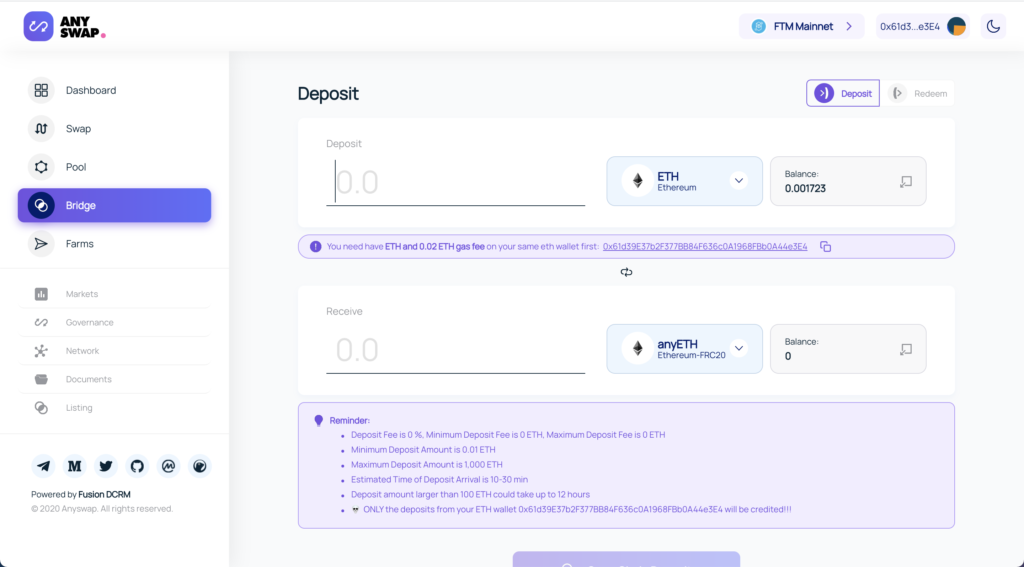Click the Network nodes icon
The height and width of the screenshot is (567, 1024).
click(41, 351)
